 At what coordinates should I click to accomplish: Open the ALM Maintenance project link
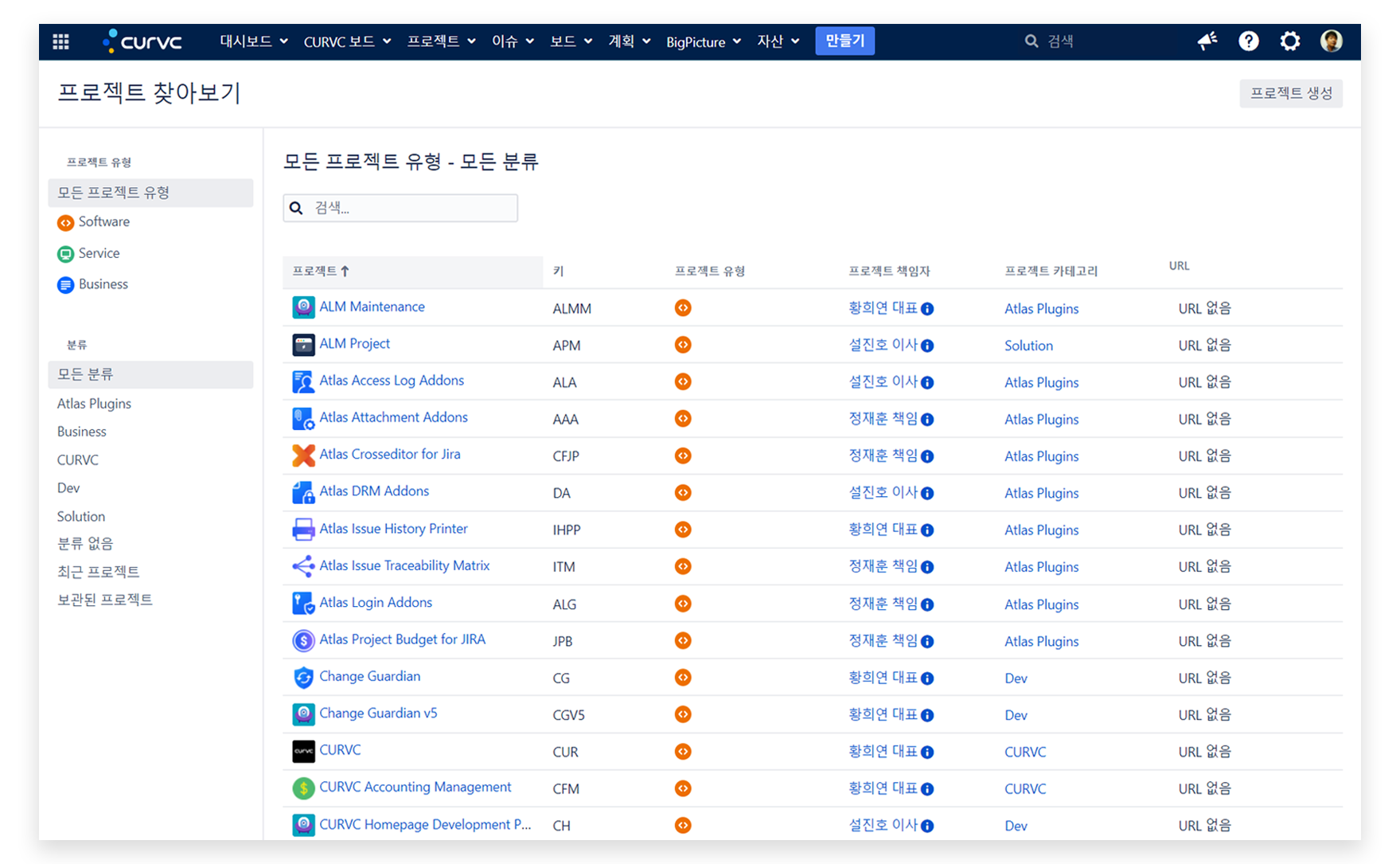coord(372,307)
